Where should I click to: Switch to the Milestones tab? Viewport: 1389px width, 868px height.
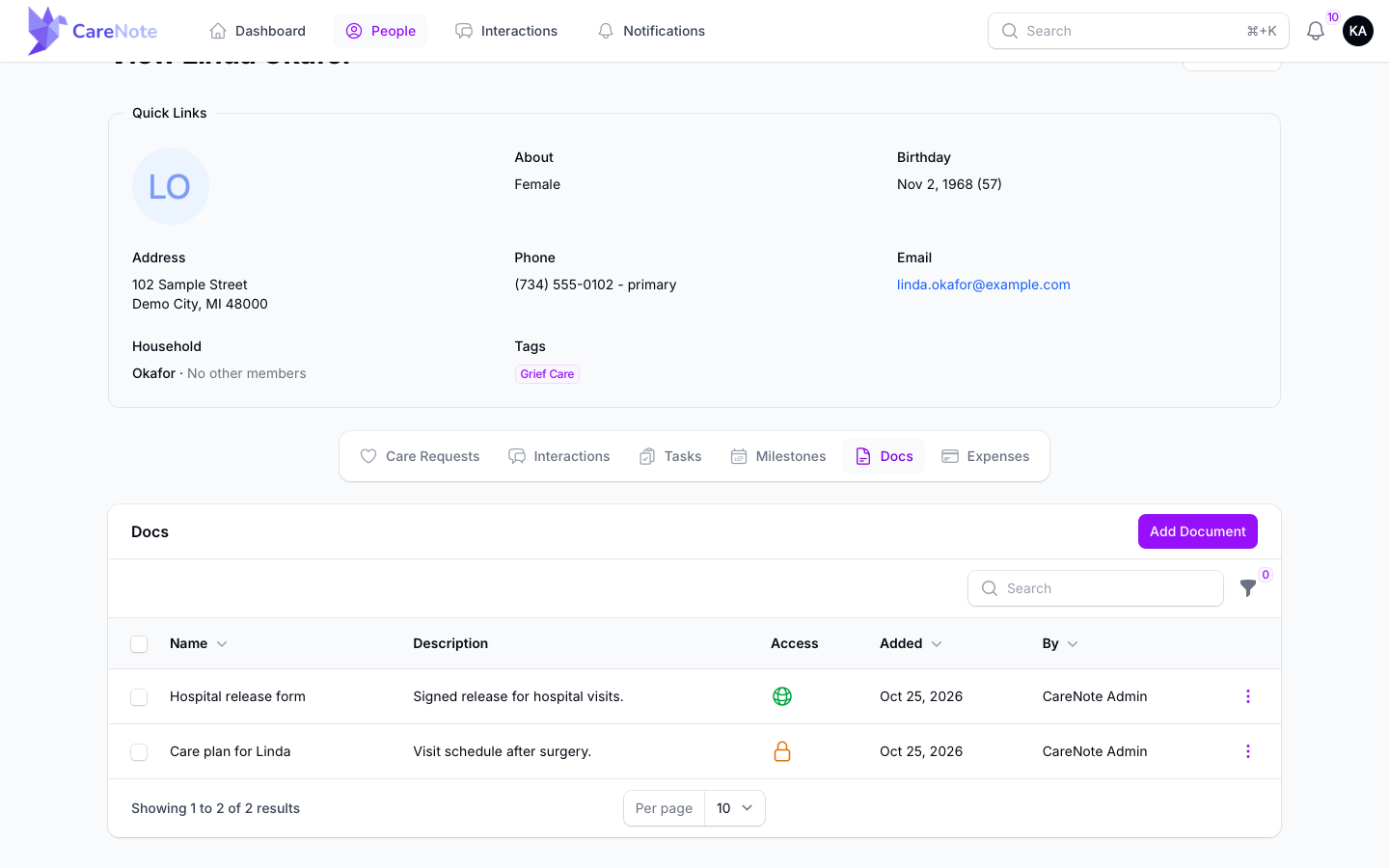(x=778, y=456)
